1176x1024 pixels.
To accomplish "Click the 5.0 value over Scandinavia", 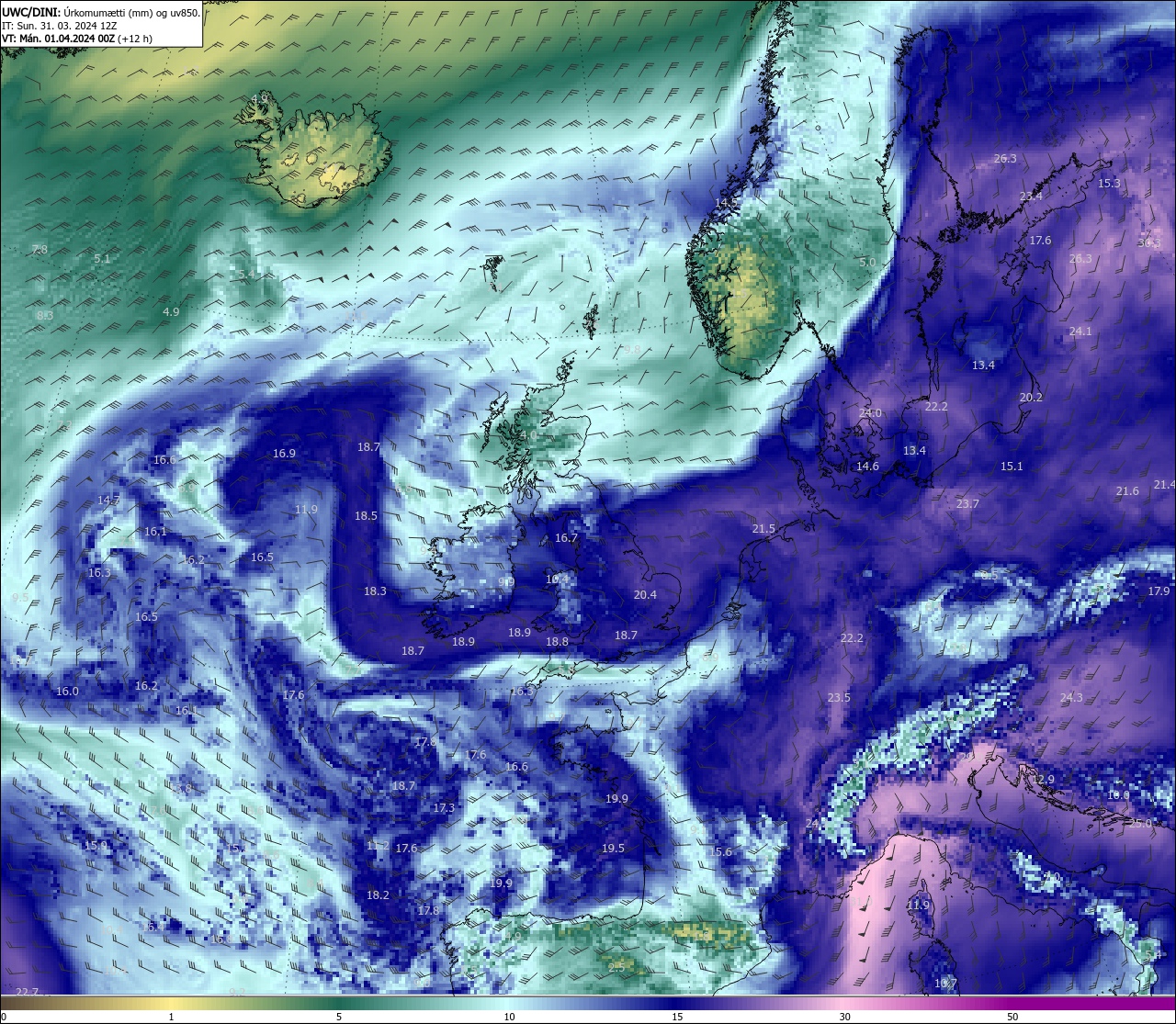I will pyautogui.click(x=867, y=262).
